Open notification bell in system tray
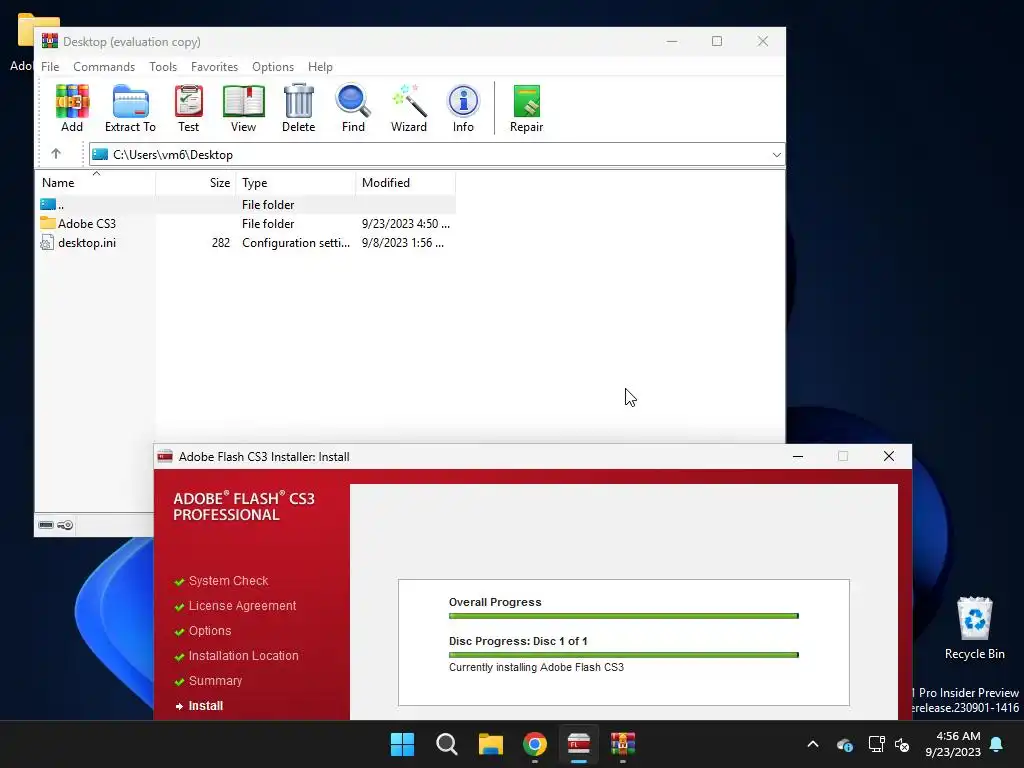Image resolution: width=1024 pixels, height=768 pixels. (x=997, y=744)
